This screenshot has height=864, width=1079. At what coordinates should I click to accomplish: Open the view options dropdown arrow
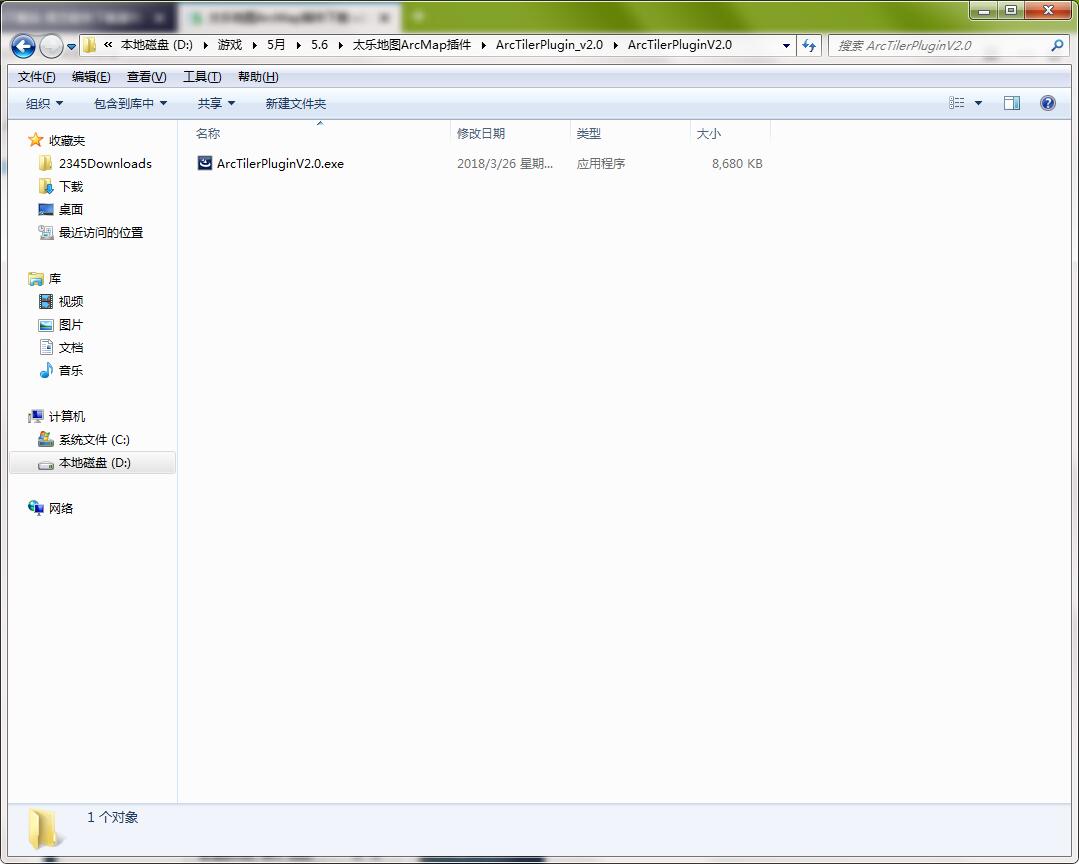(978, 103)
